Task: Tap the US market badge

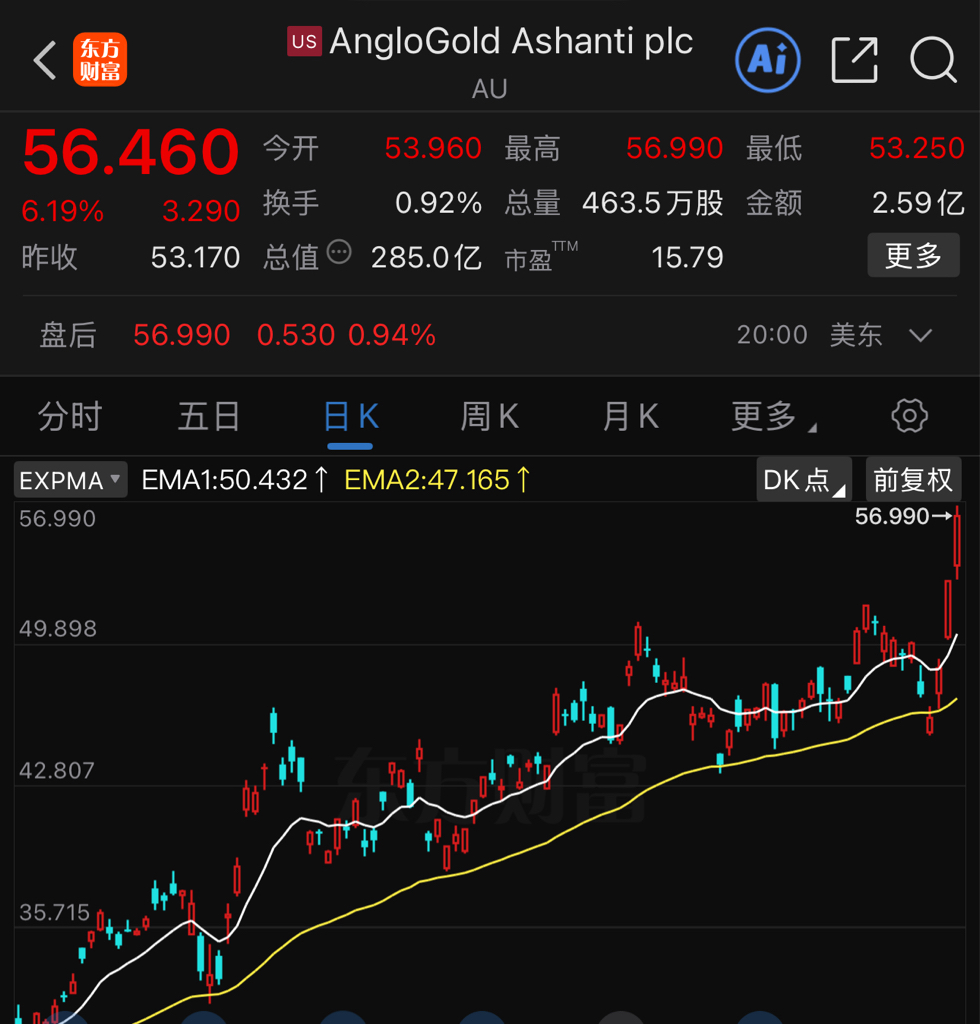Action: pyautogui.click(x=304, y=41)
